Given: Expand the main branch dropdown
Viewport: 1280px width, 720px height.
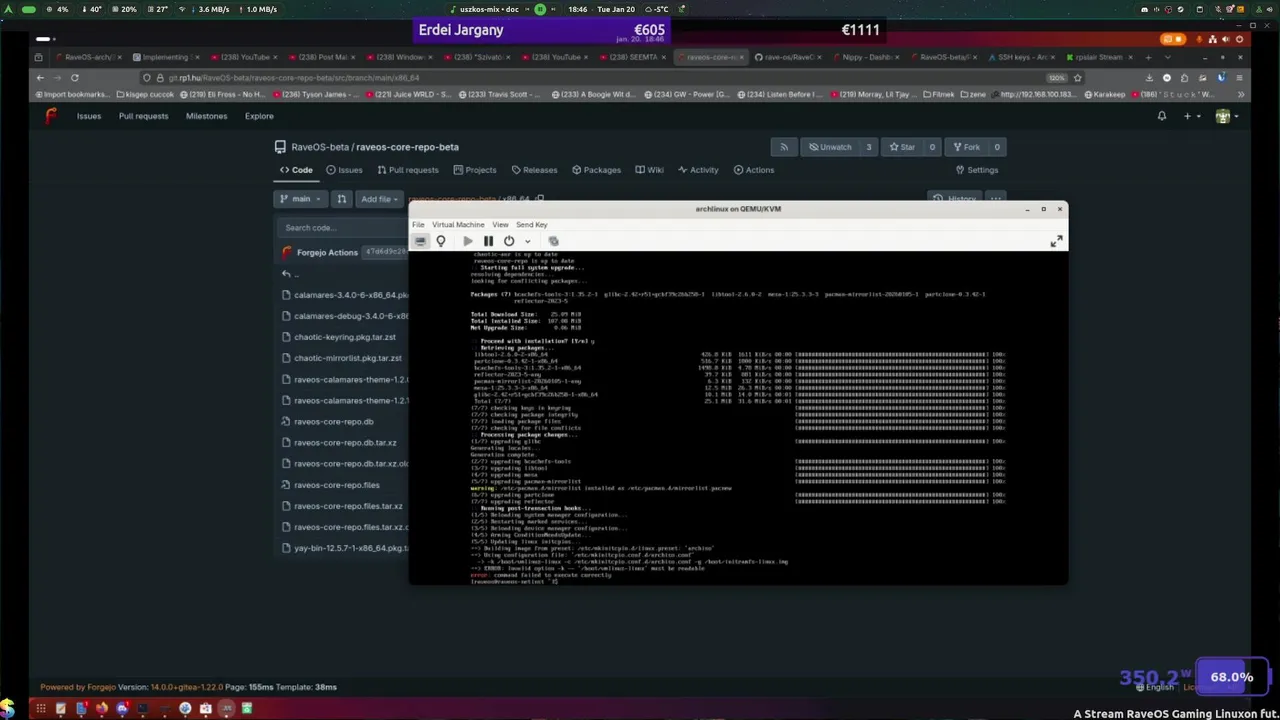Looking at the screenshot, I should point(300,199).
